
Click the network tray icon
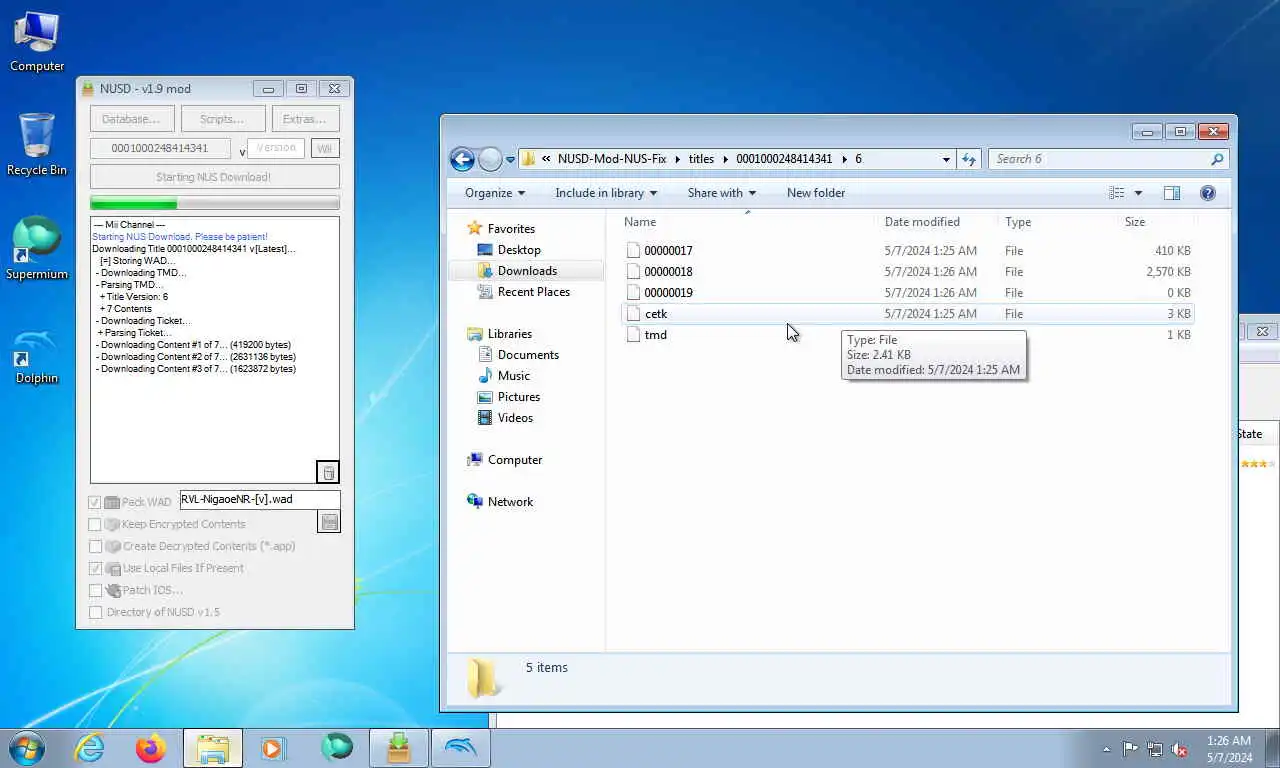[x=1155, y=749]
